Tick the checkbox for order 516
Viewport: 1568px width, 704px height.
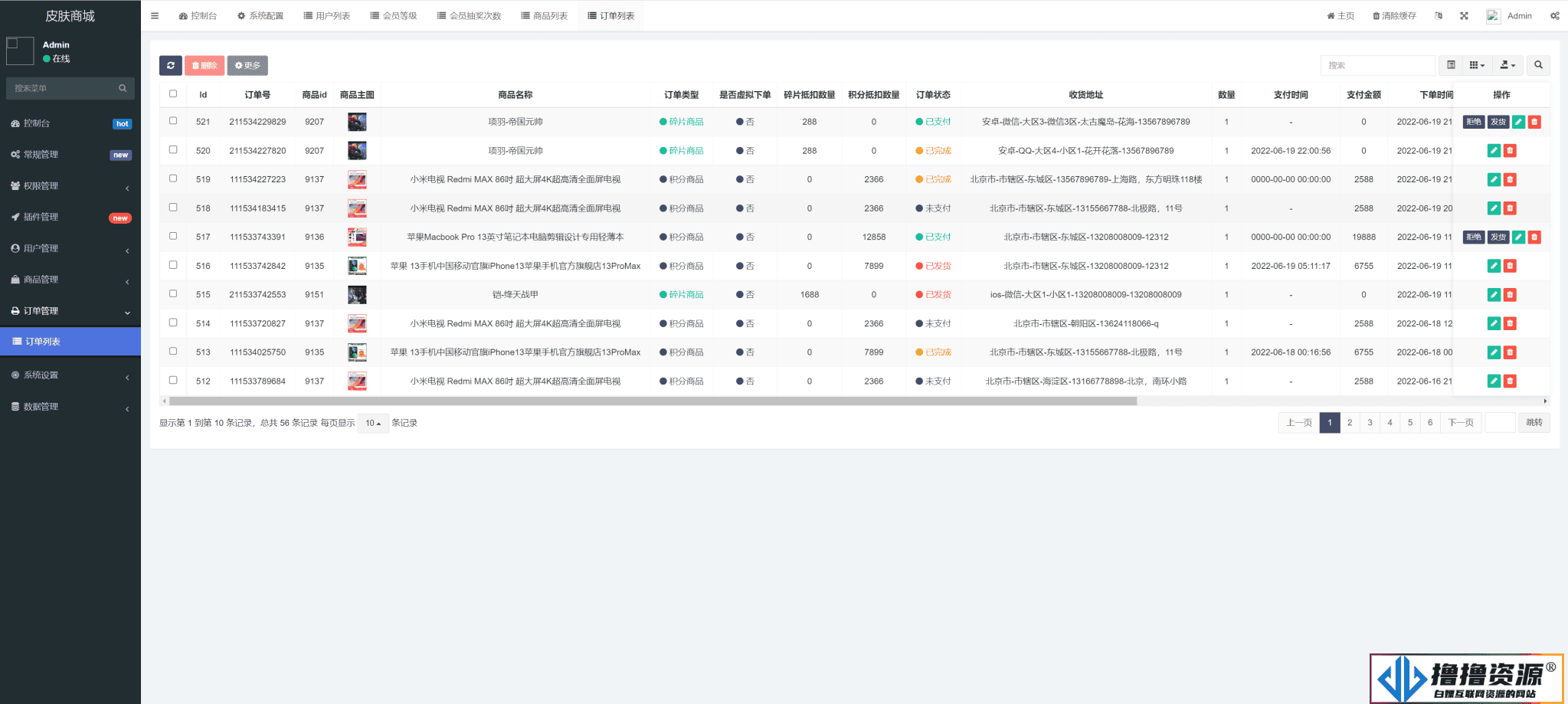coord(173,264)
